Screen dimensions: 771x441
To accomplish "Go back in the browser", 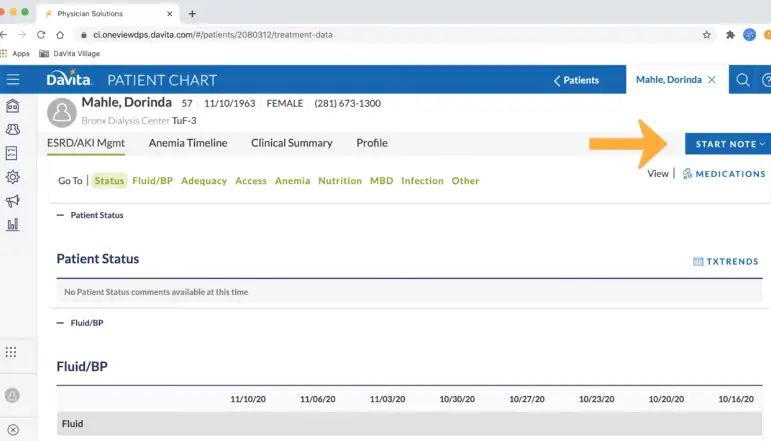I will click(x=4, y=35).
